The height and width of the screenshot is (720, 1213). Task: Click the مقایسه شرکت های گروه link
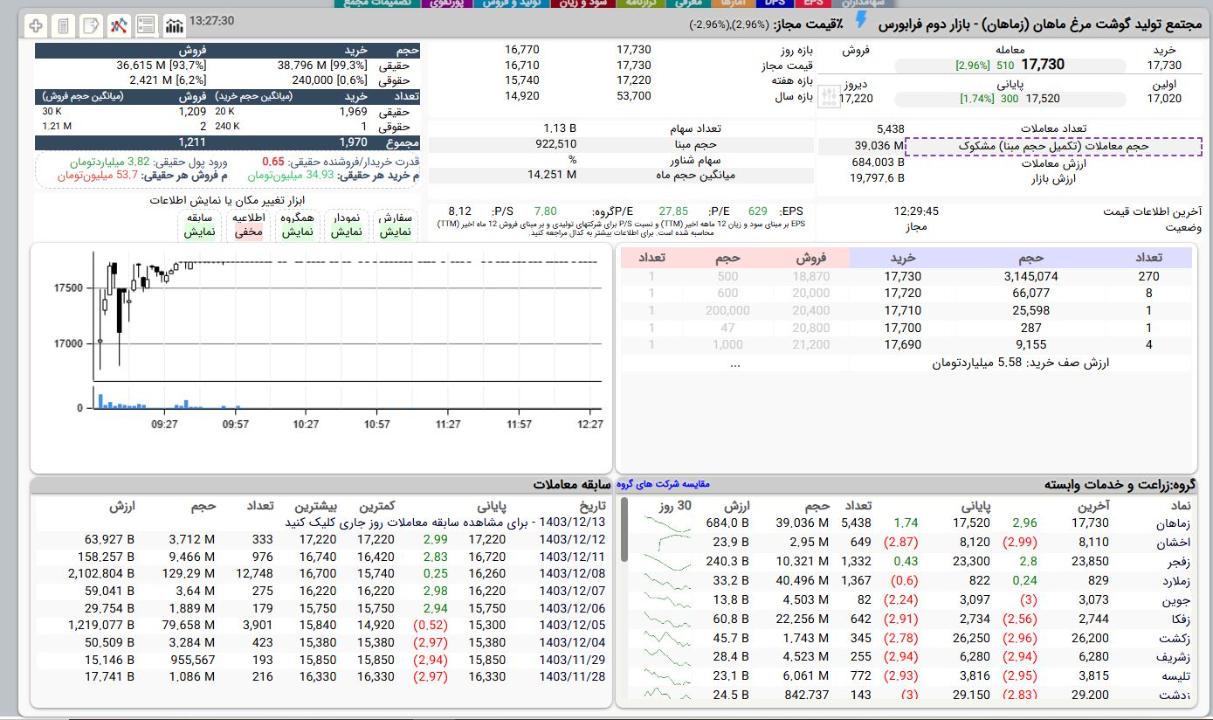pos(663,485)
